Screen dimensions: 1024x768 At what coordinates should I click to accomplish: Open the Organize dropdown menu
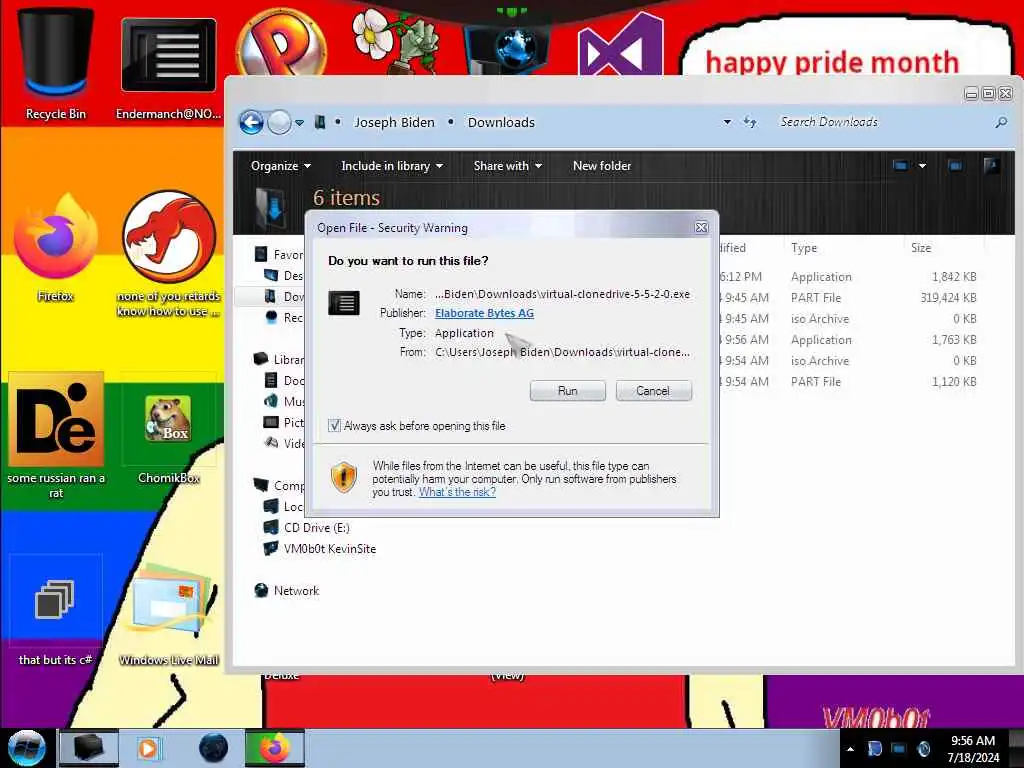tap(281, 166)
